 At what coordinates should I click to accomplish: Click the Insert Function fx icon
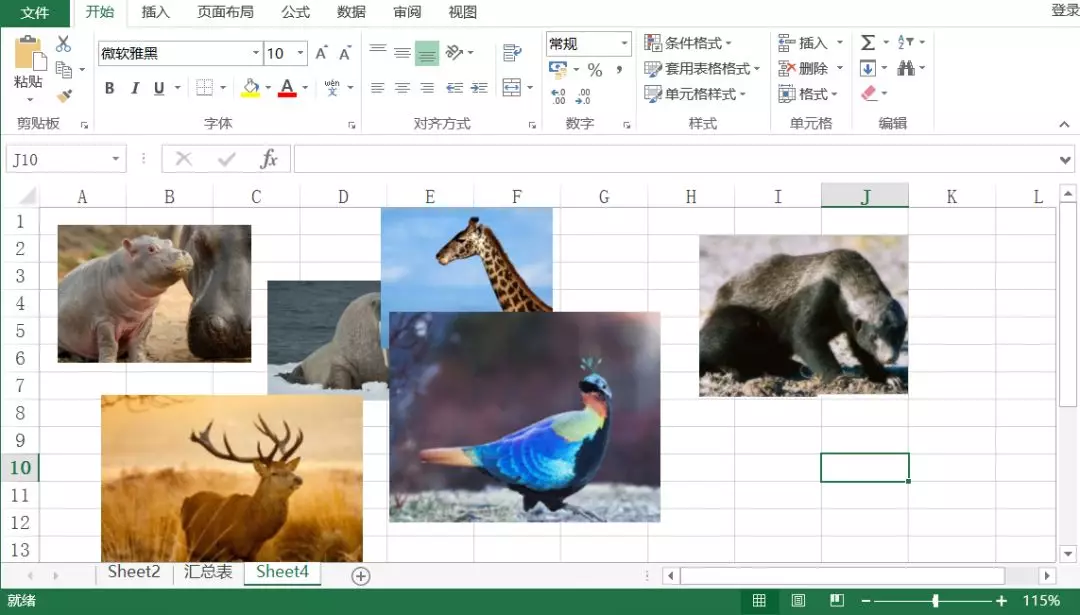[x=268, y=159]
